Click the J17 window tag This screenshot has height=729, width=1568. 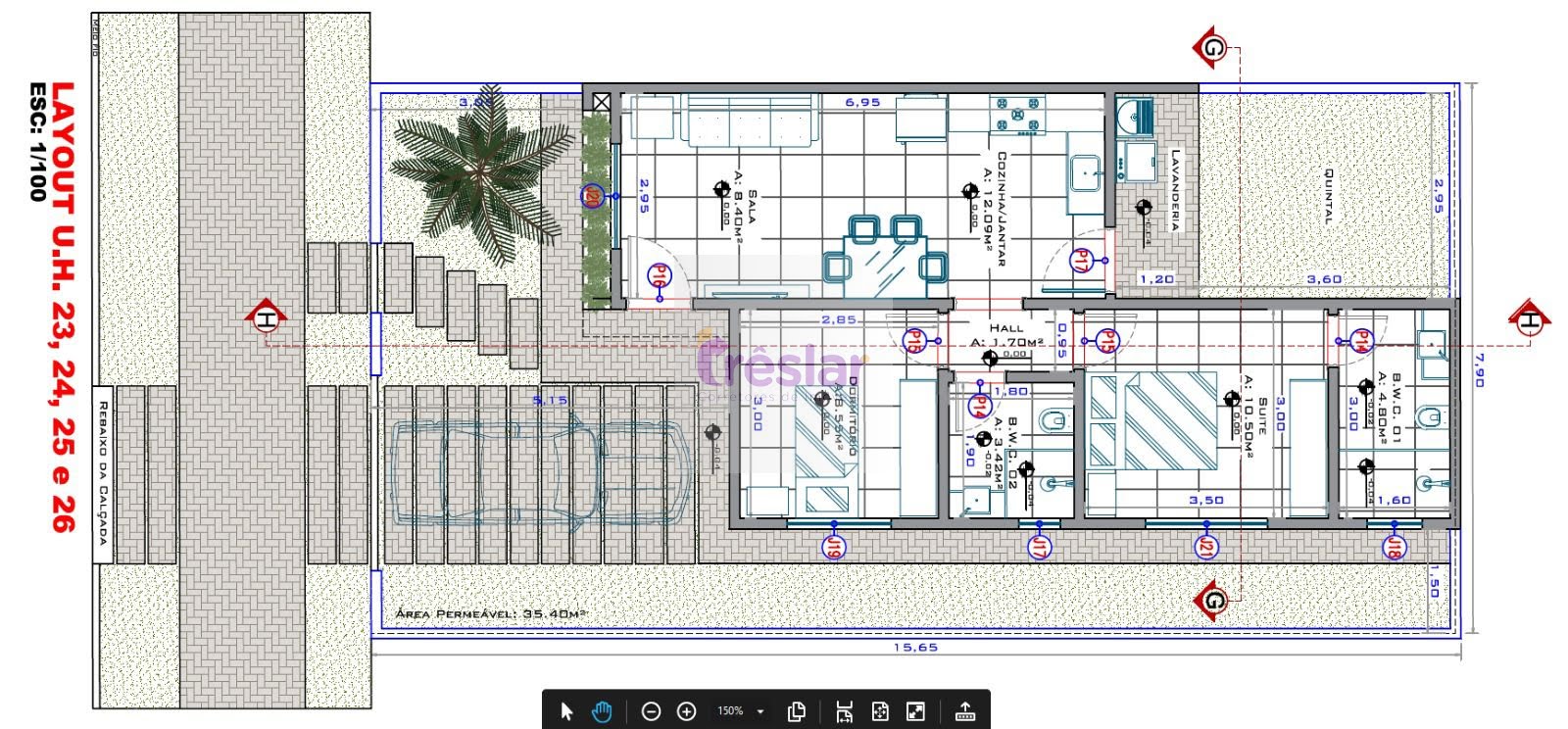(x=1039, y=548)
